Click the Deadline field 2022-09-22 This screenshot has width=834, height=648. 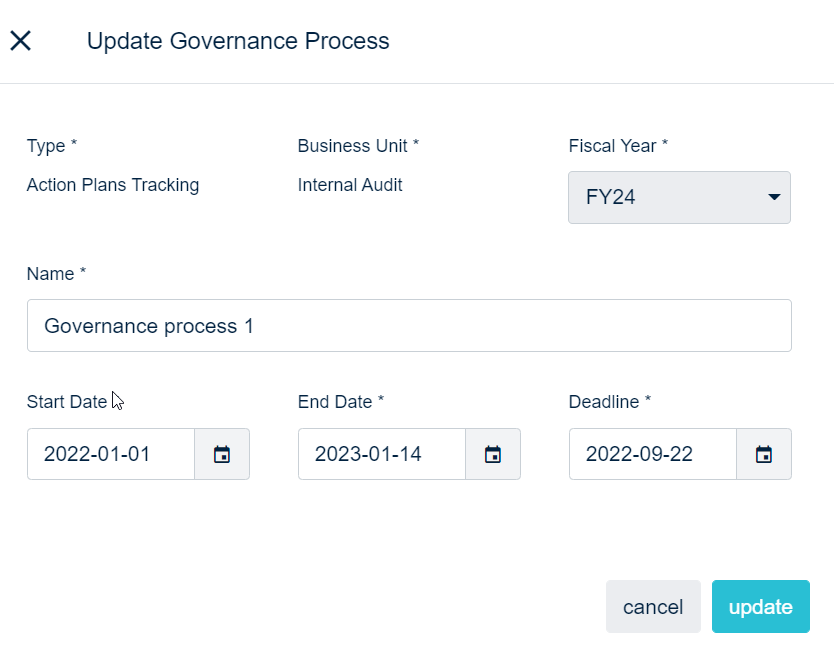click(x=653, y=454)
